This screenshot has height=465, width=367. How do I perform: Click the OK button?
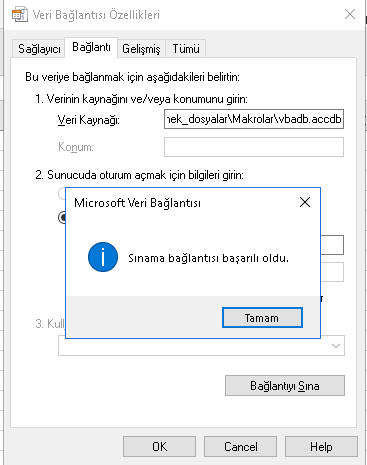coord(159,446)
